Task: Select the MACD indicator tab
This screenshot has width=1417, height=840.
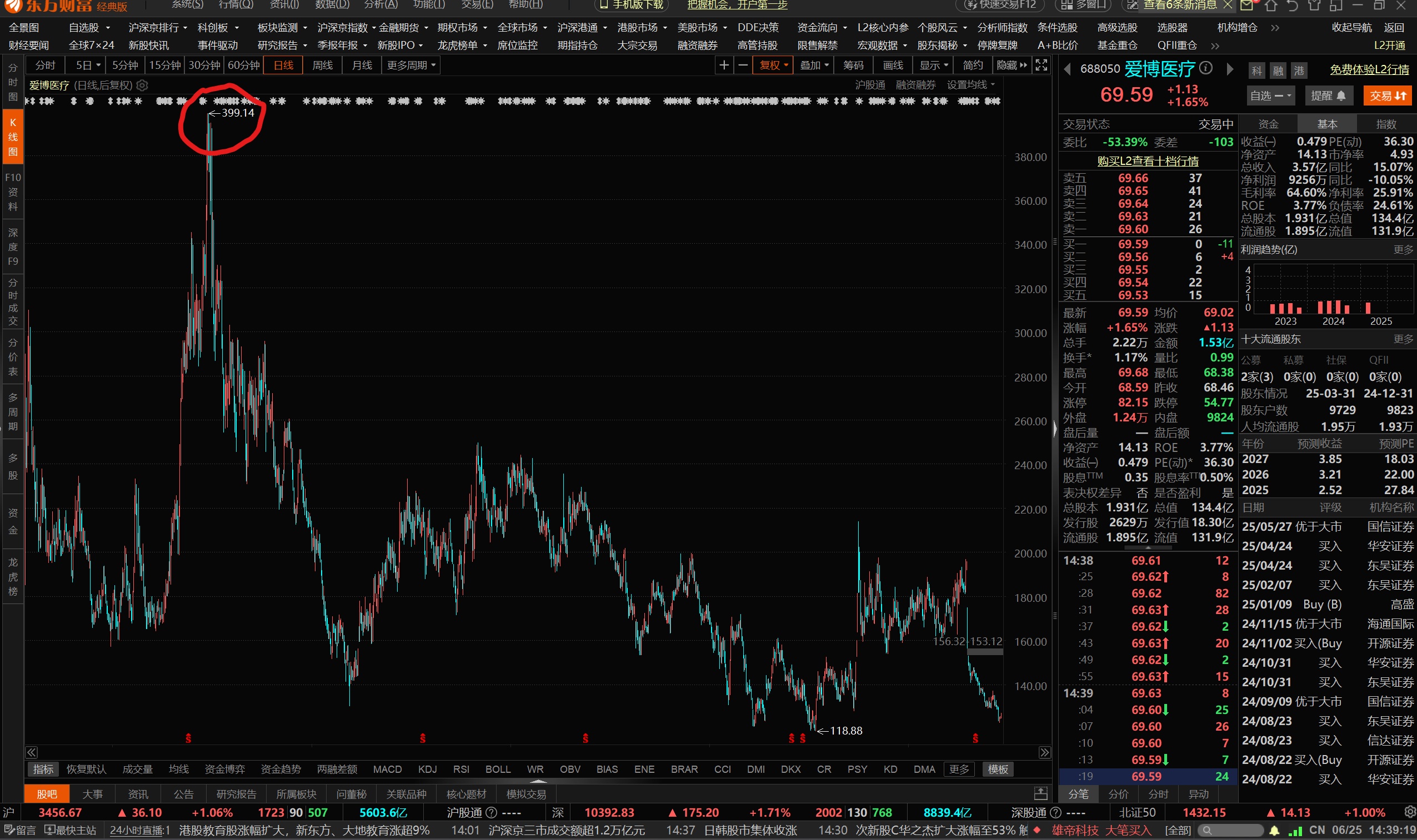Action: tap(387, 769)
